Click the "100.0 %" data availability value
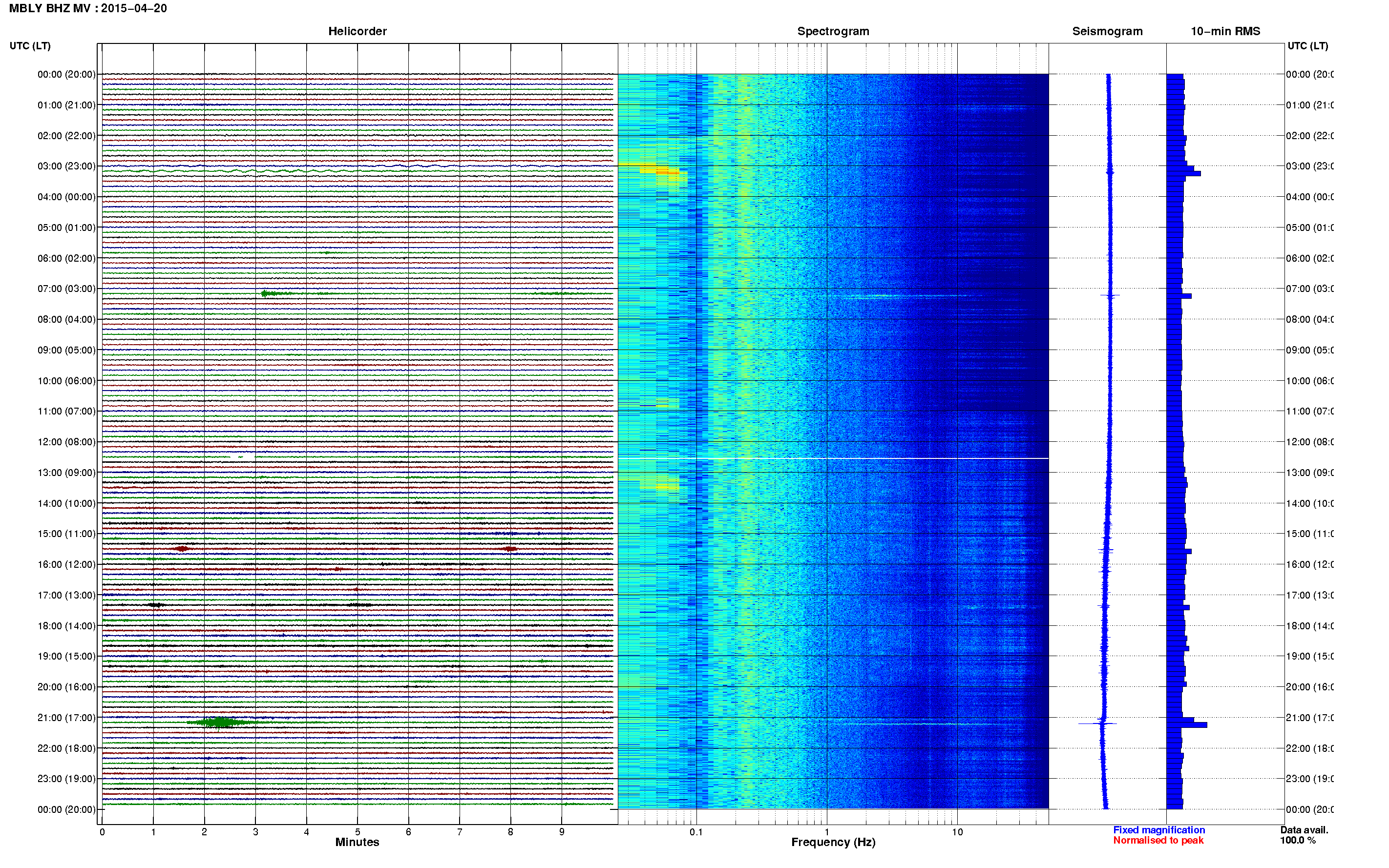This screenshot has height=868, width=1389. tap(1298, 841)
